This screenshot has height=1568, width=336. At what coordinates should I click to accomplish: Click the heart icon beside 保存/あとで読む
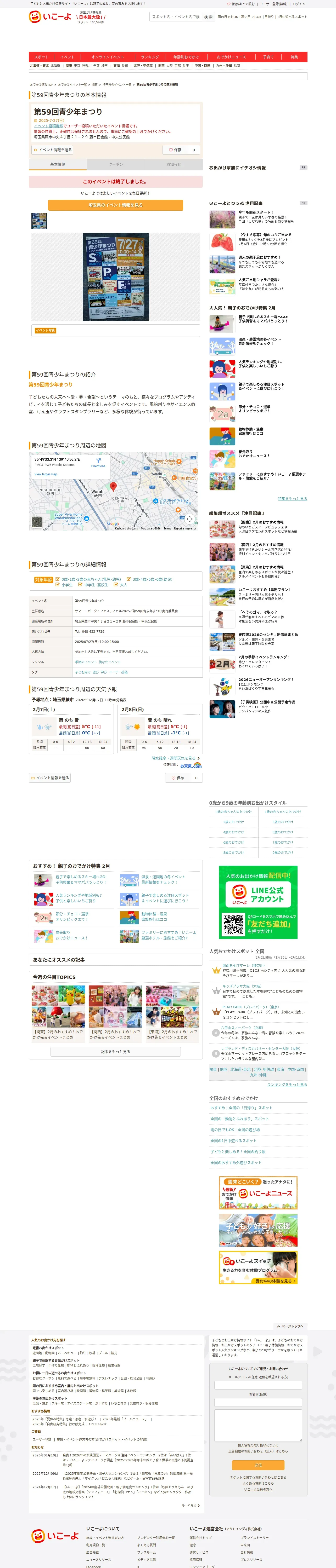pyautogui.click(x=229, y=4)
